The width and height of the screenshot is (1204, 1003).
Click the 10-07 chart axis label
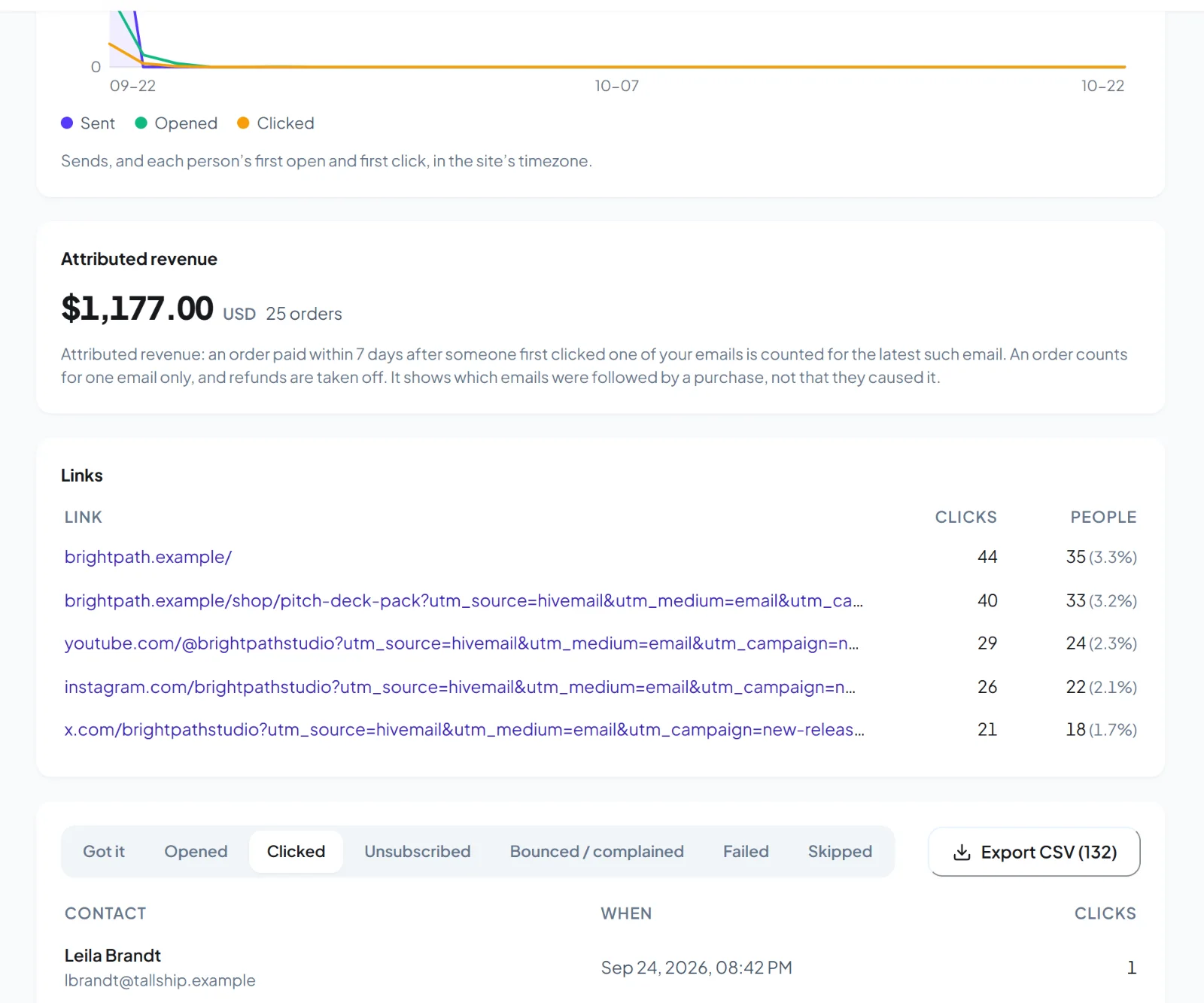point(617,86)
